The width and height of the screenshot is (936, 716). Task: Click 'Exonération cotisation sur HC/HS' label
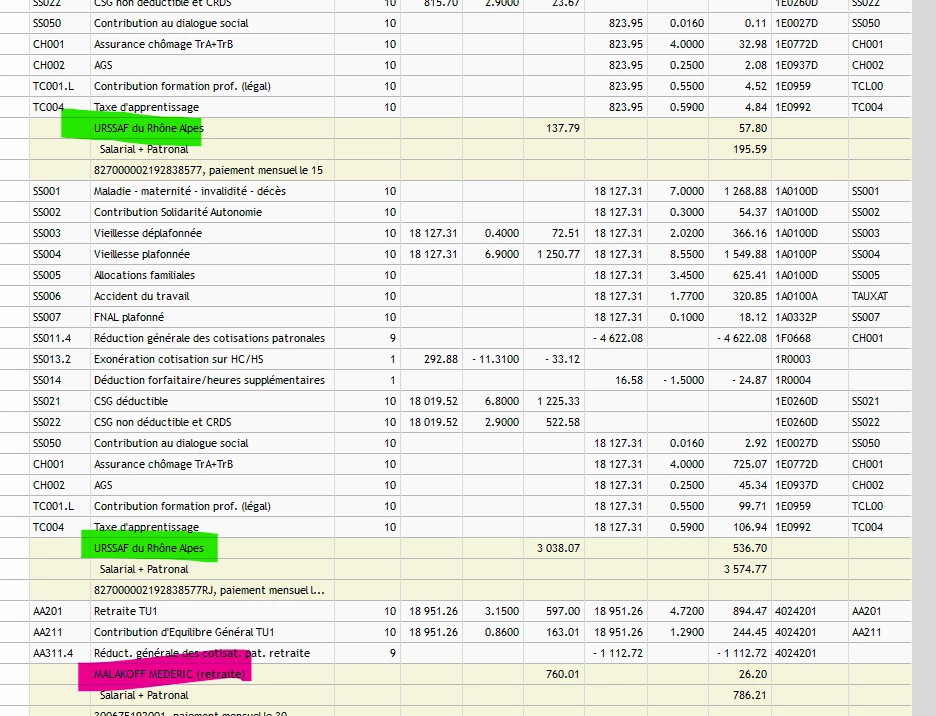click(x=178, y=359)
